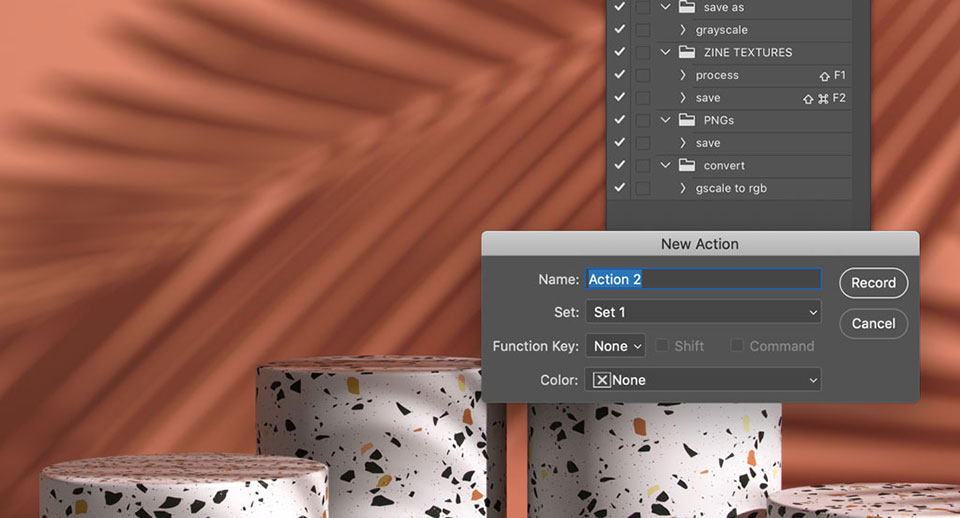Expand the process action steps

683,75
